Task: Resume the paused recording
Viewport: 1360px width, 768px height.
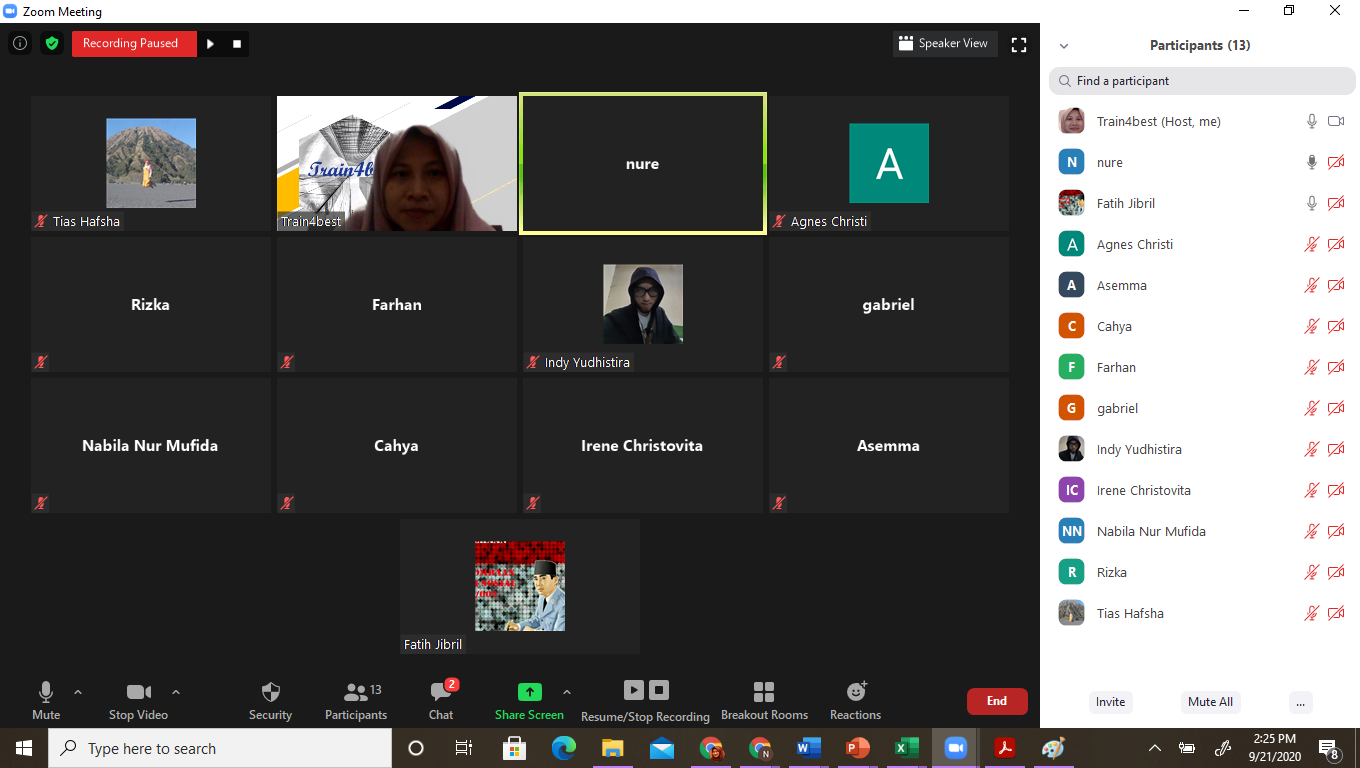Action: click(x=210, y=44)
